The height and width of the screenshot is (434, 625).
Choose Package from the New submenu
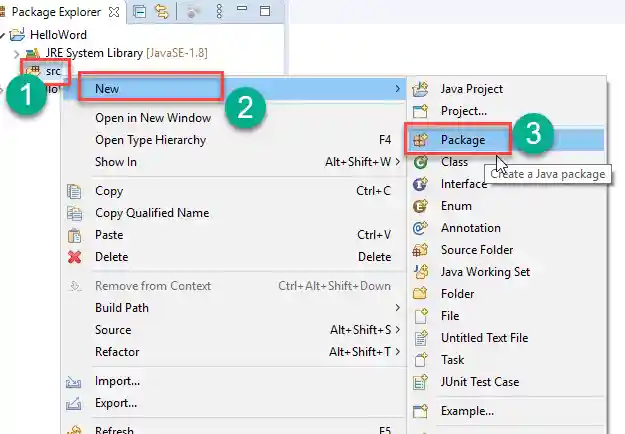pyautogui.click(x=462, y=140)
